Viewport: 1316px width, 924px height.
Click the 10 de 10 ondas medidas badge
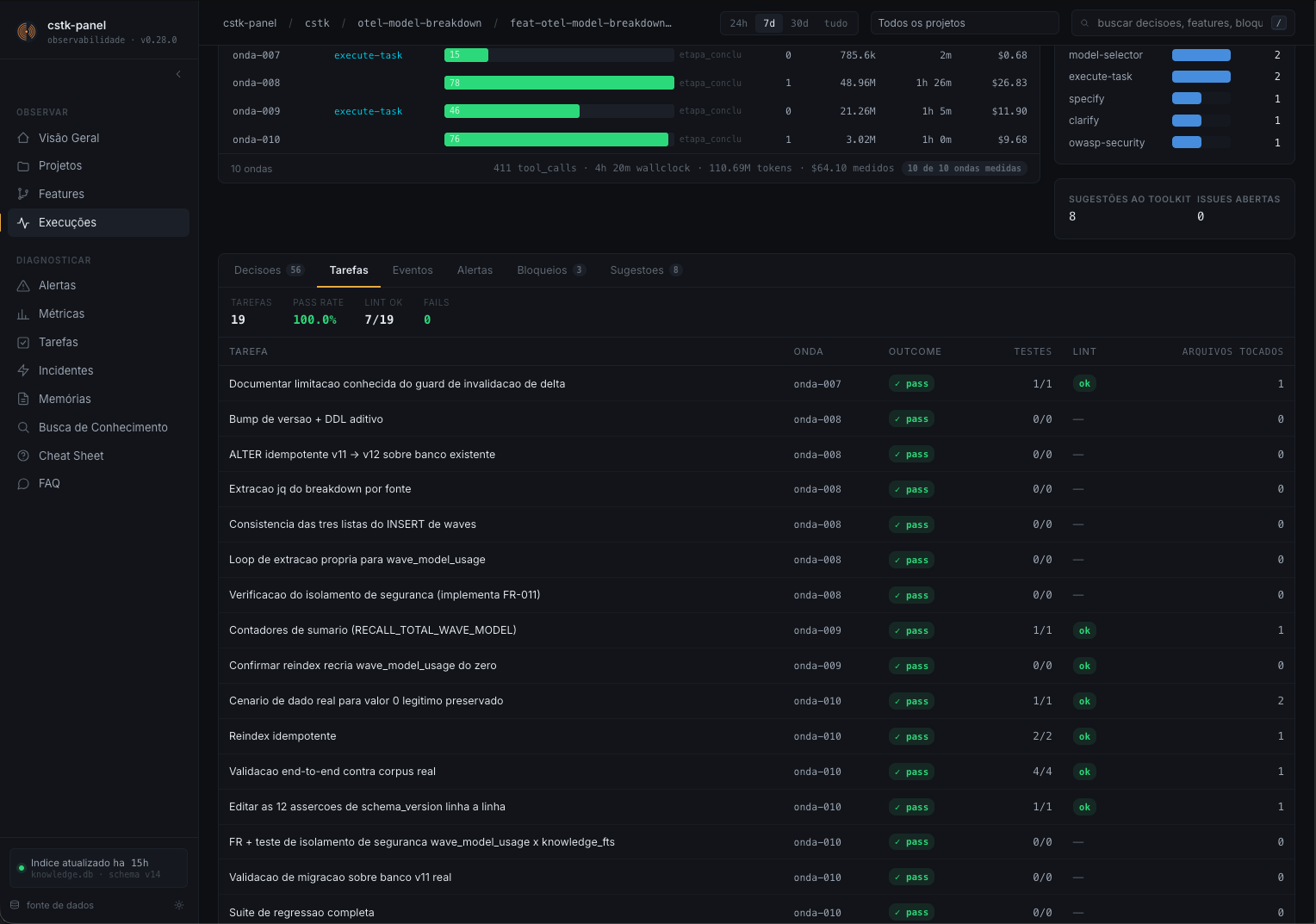click(964, 169)
